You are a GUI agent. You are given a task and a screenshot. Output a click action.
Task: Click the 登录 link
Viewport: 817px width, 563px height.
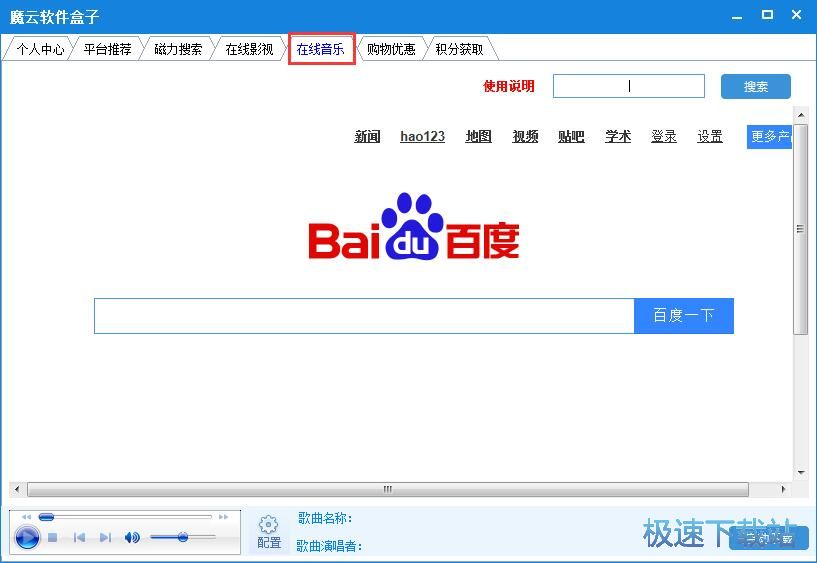pyautogui.click(x=664, y=136)
